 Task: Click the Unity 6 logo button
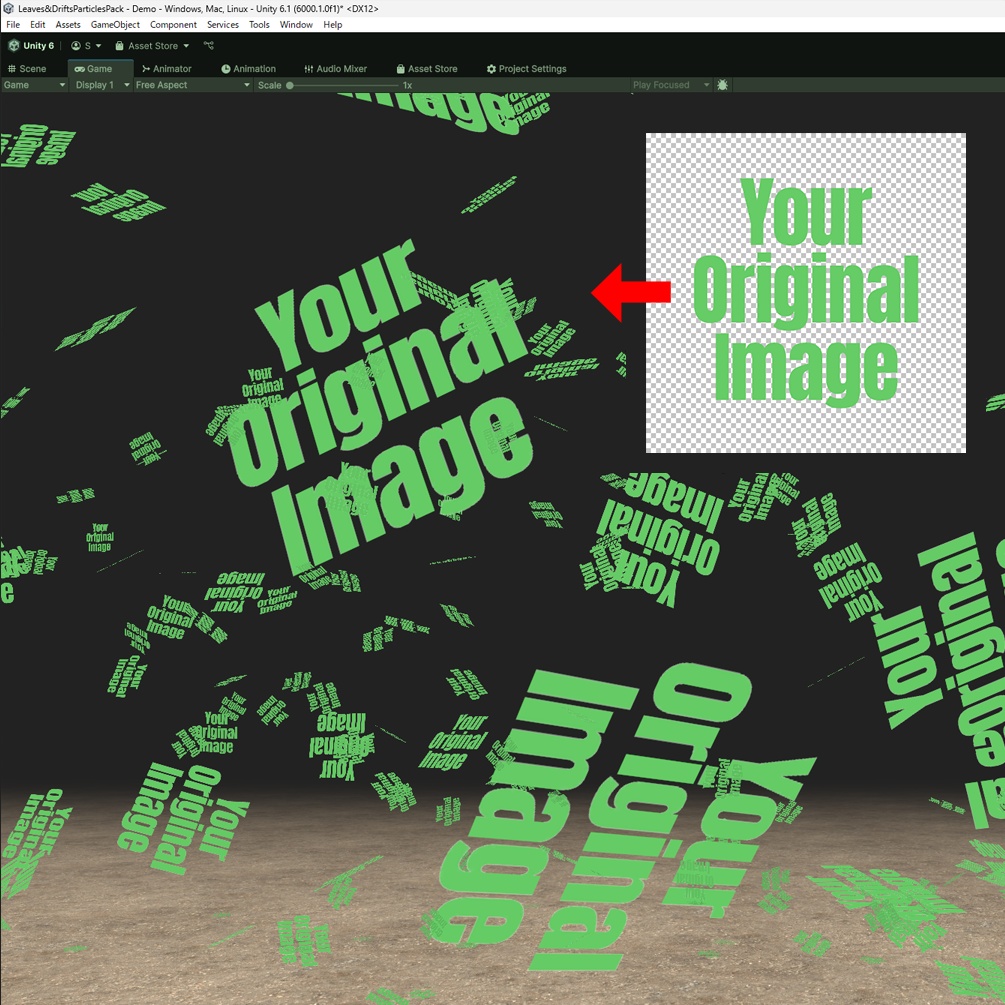click(31, 46)
